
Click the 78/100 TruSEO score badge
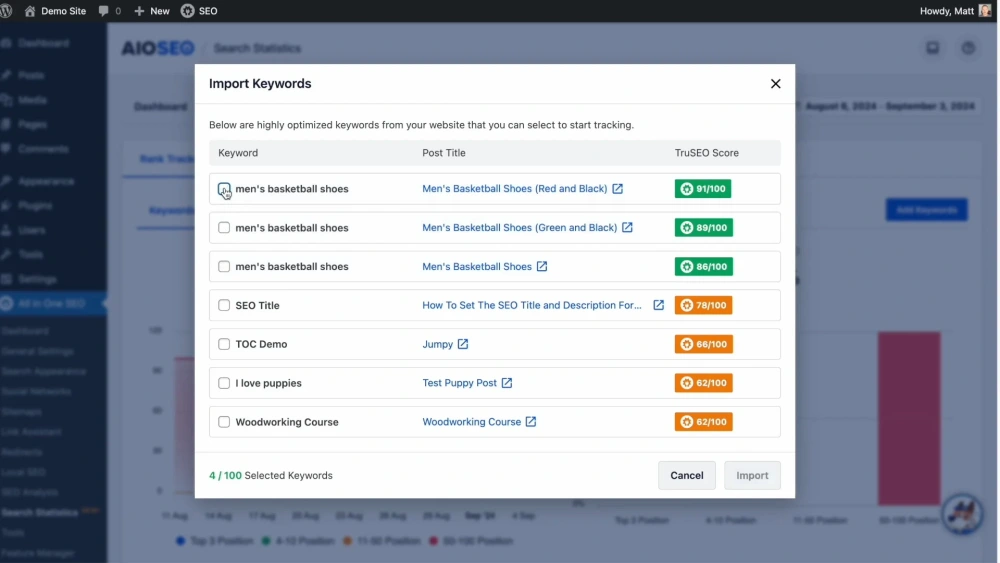click(703, 305)
